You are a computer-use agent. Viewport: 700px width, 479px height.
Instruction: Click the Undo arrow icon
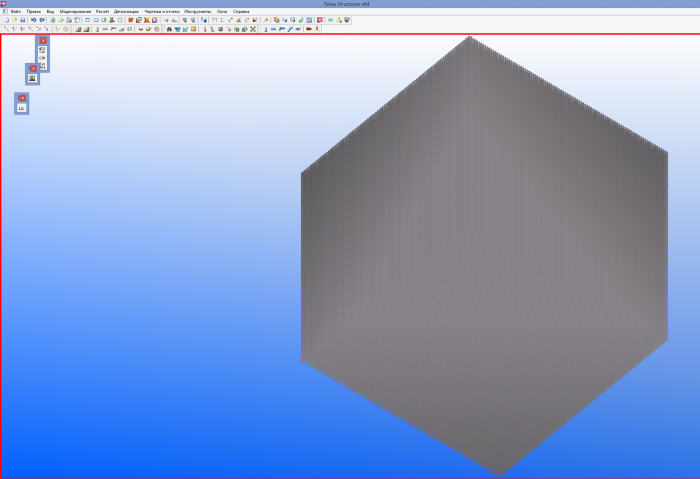(x=33, y=20)
